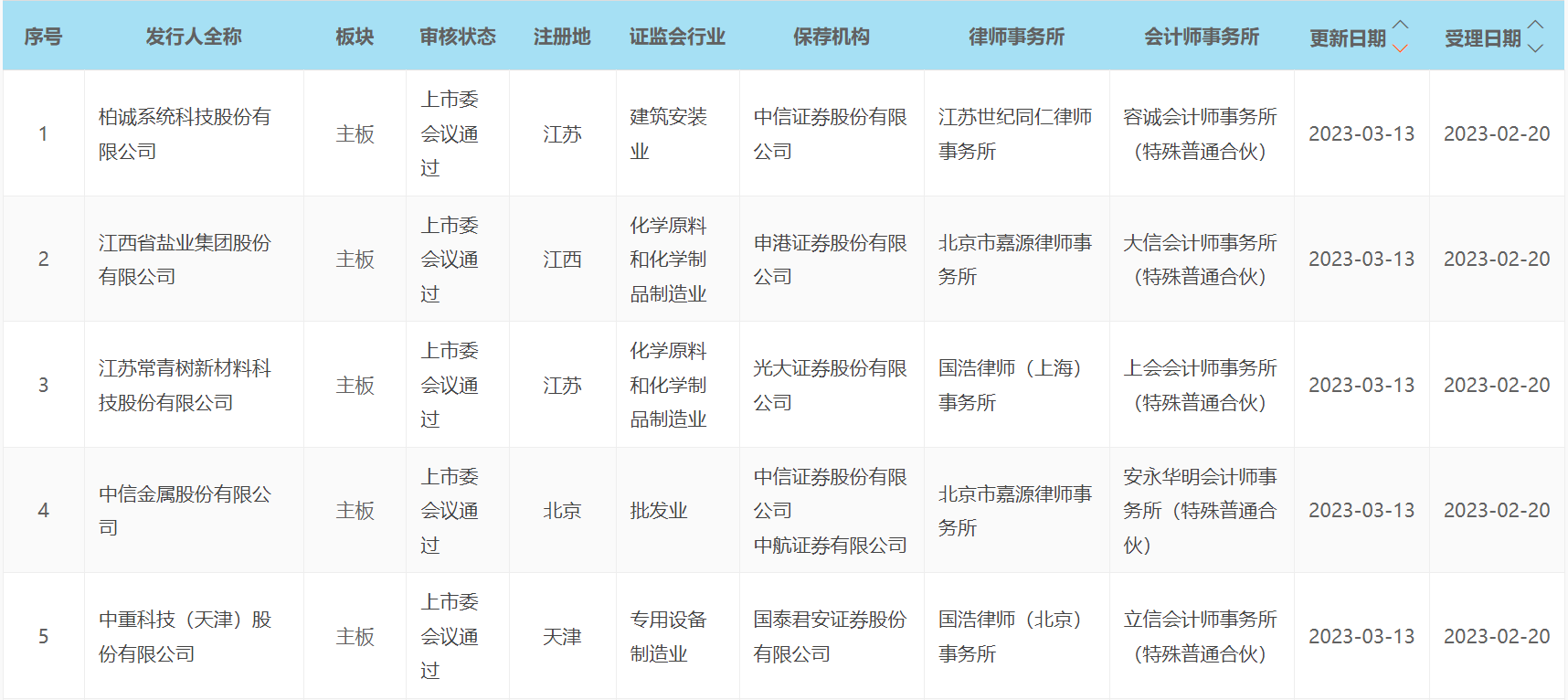Click the 批发业 industry cell
The width and height of the screenshot is (1568, 700).
[658, 511]
